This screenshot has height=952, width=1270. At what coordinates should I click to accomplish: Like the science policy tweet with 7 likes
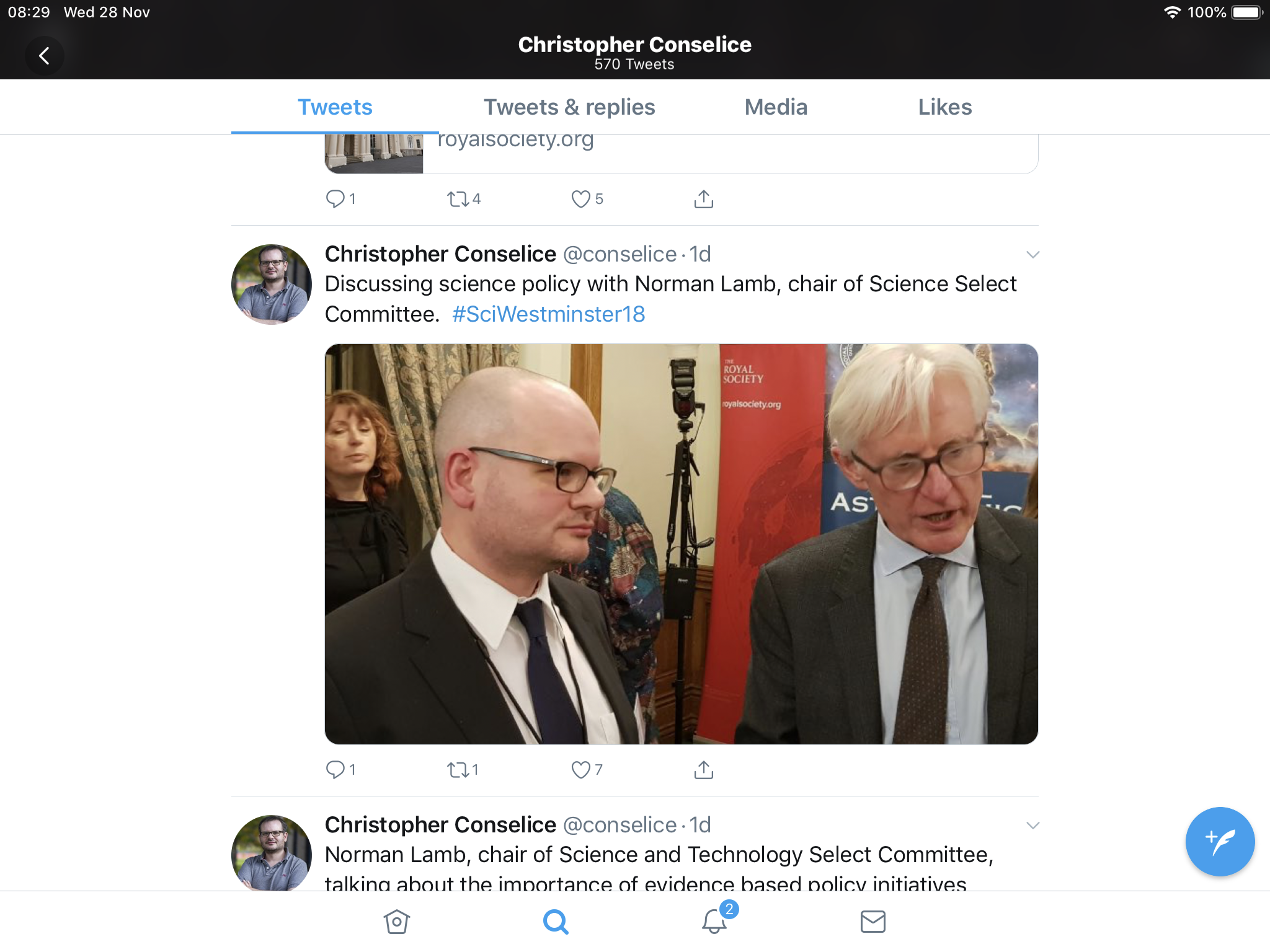click(x=587, y=770)
